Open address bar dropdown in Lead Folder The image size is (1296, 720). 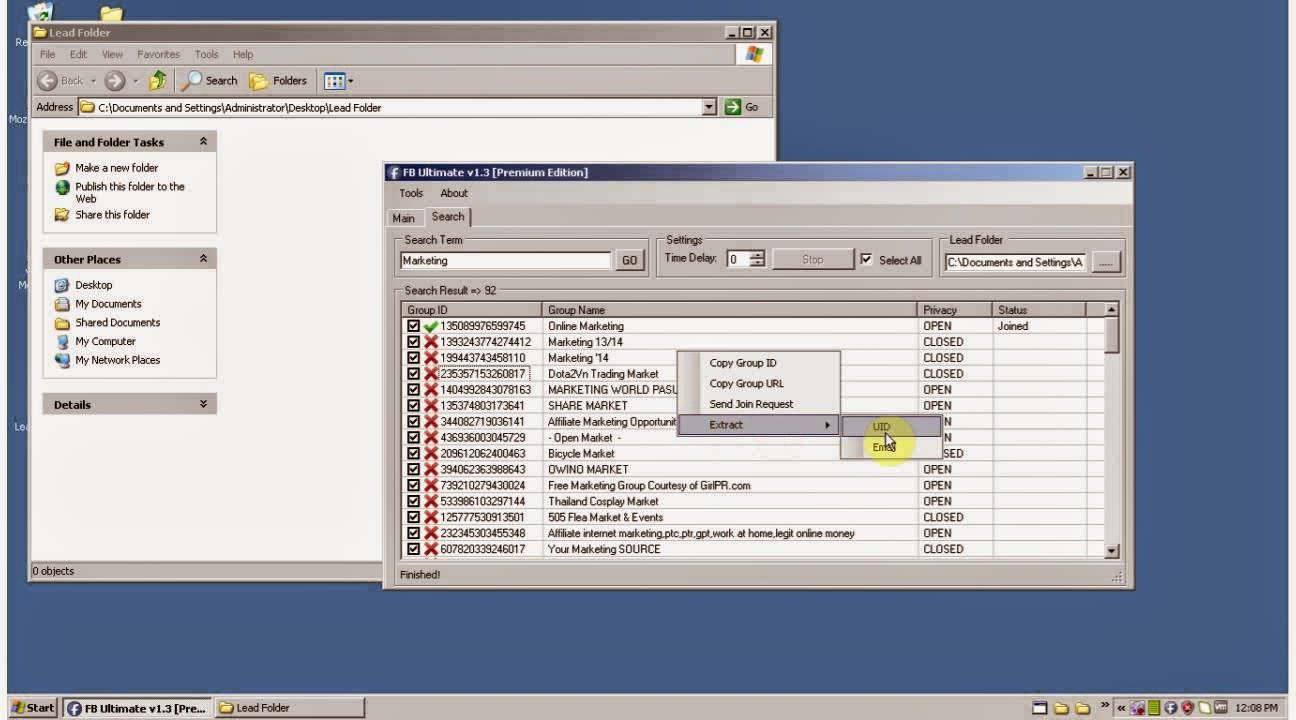(x=710, y=107)
